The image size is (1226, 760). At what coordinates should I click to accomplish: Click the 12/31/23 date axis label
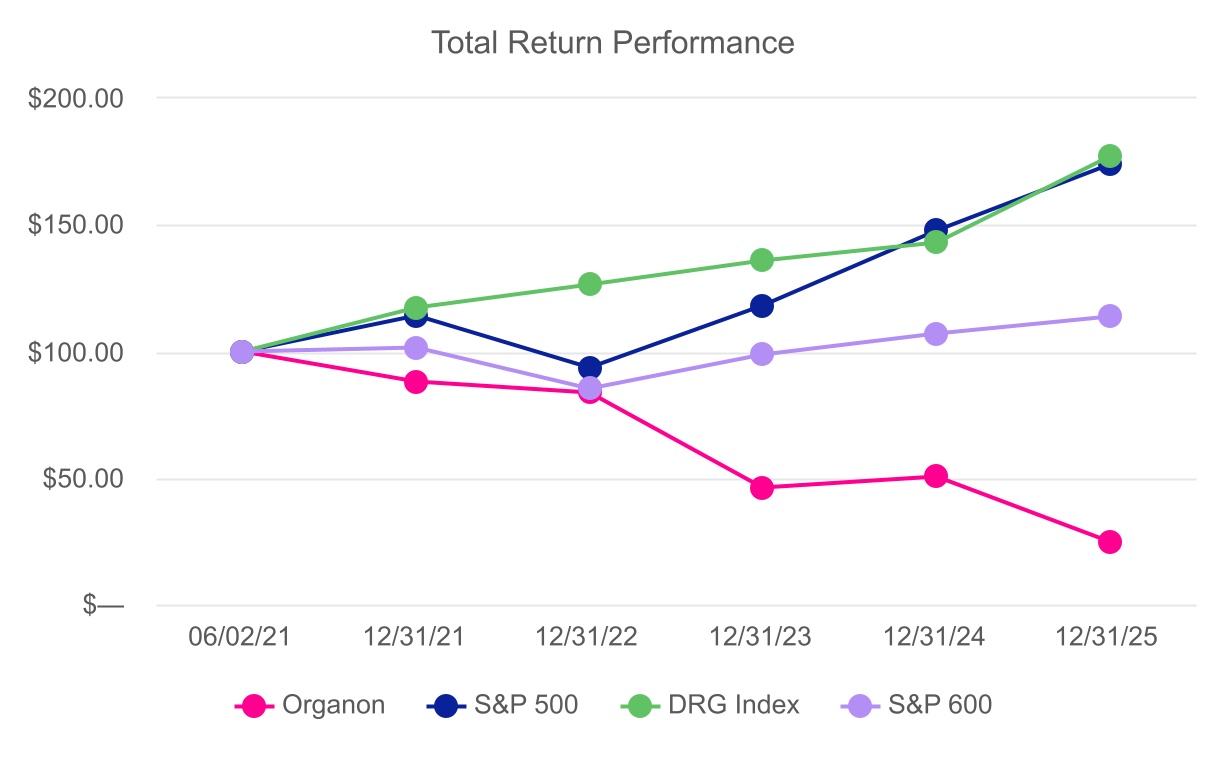[x=762, y=638]
